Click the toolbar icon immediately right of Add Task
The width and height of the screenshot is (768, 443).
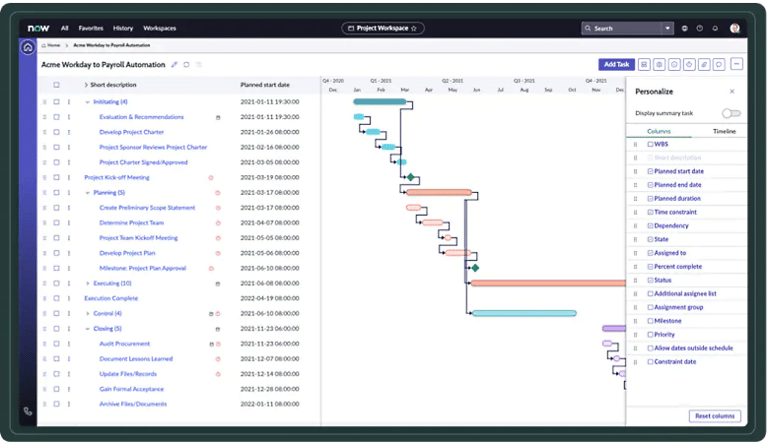[x=644, y=64]
